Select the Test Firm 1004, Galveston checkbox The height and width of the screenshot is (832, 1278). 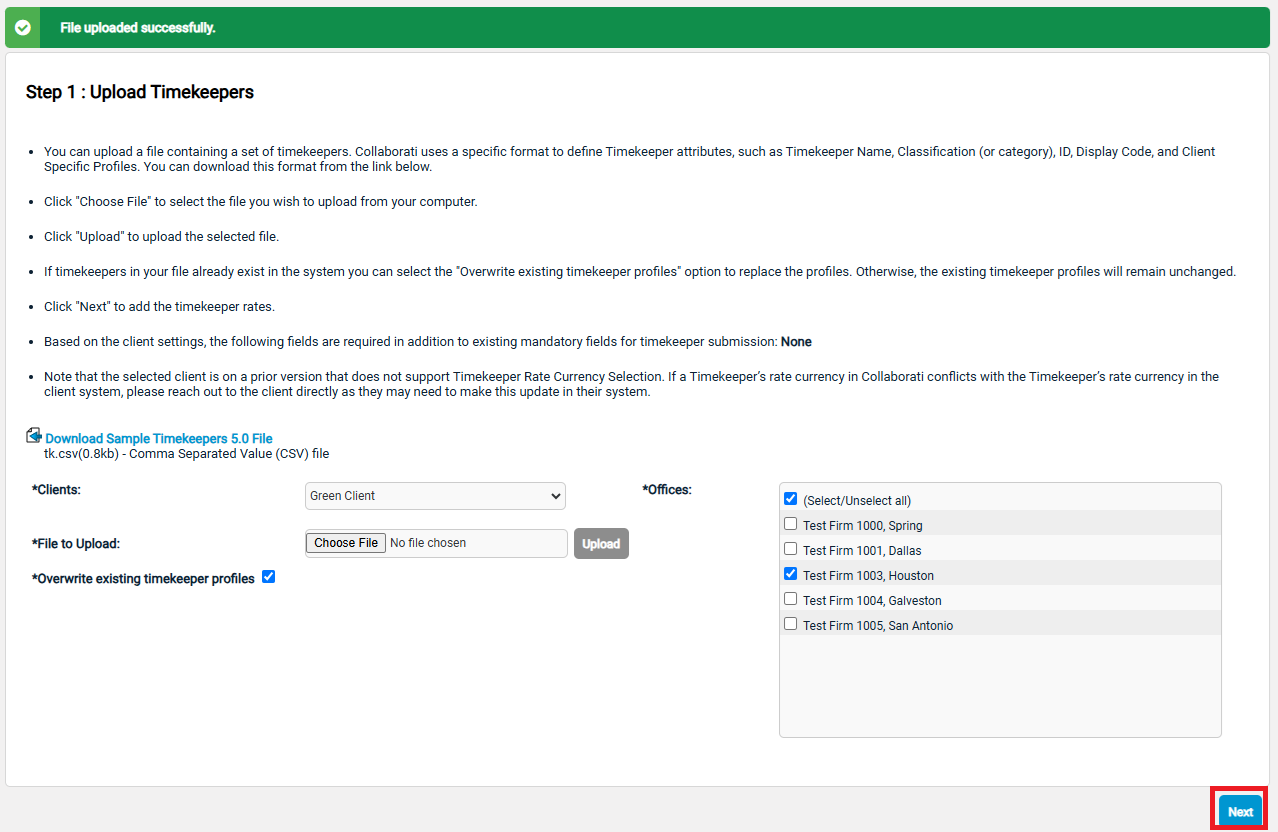(791, 599)
